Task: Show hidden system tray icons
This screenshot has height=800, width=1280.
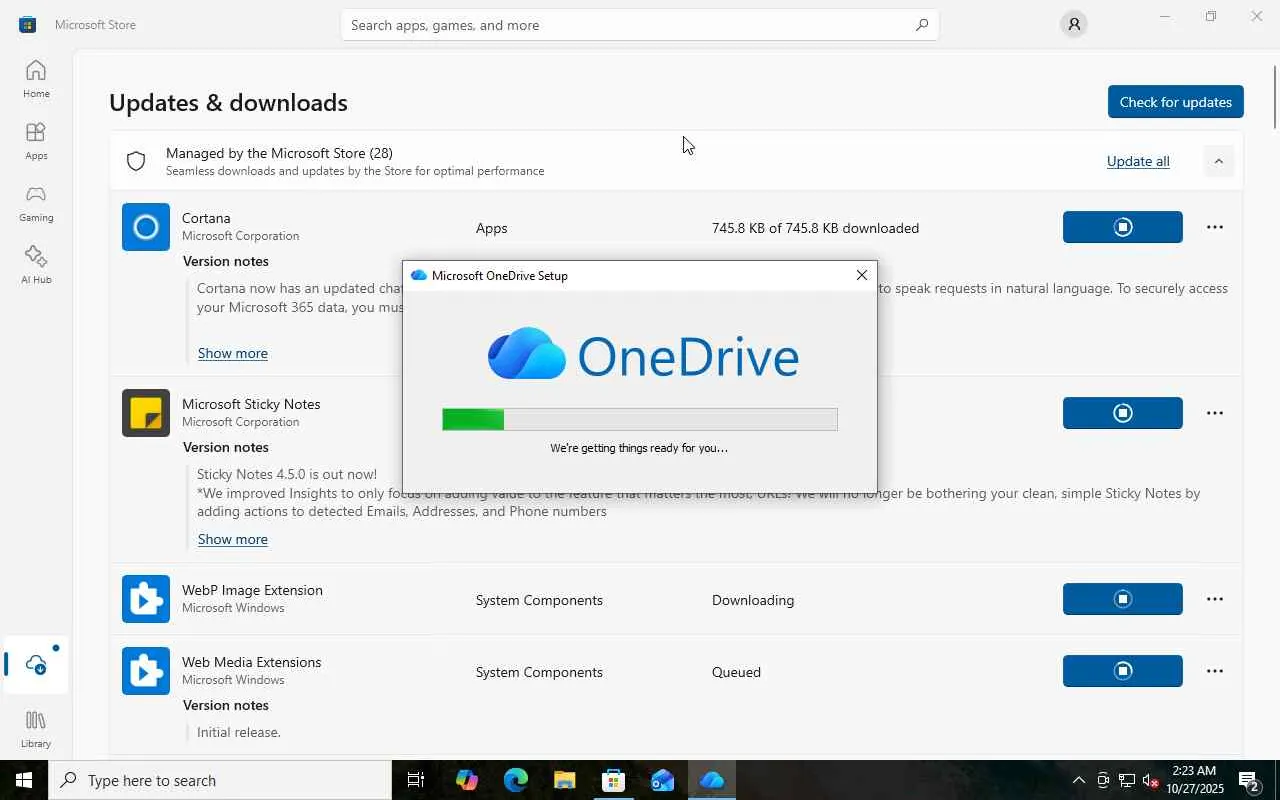Action: point(1078,780)
